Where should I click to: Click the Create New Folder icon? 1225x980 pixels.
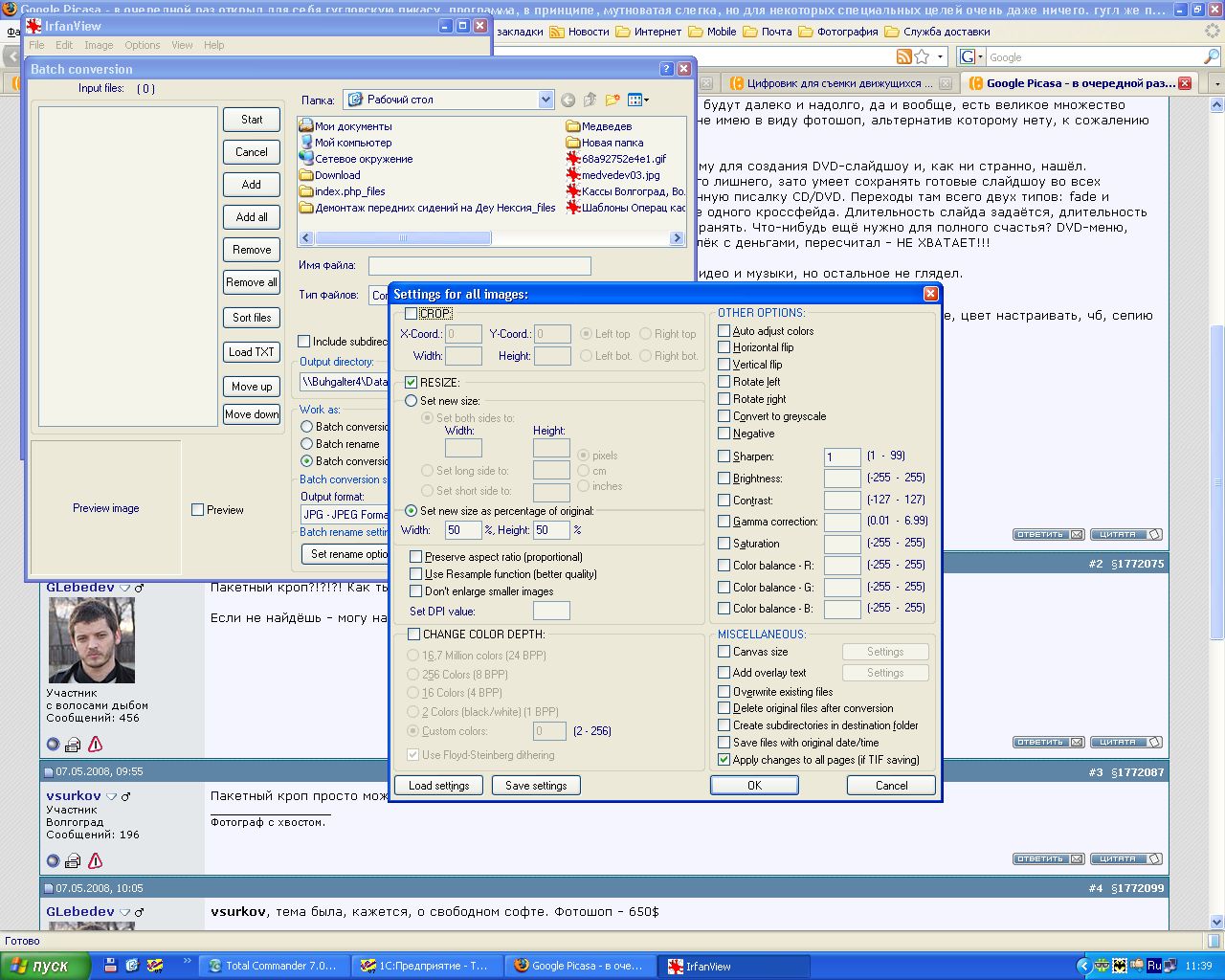612,100
